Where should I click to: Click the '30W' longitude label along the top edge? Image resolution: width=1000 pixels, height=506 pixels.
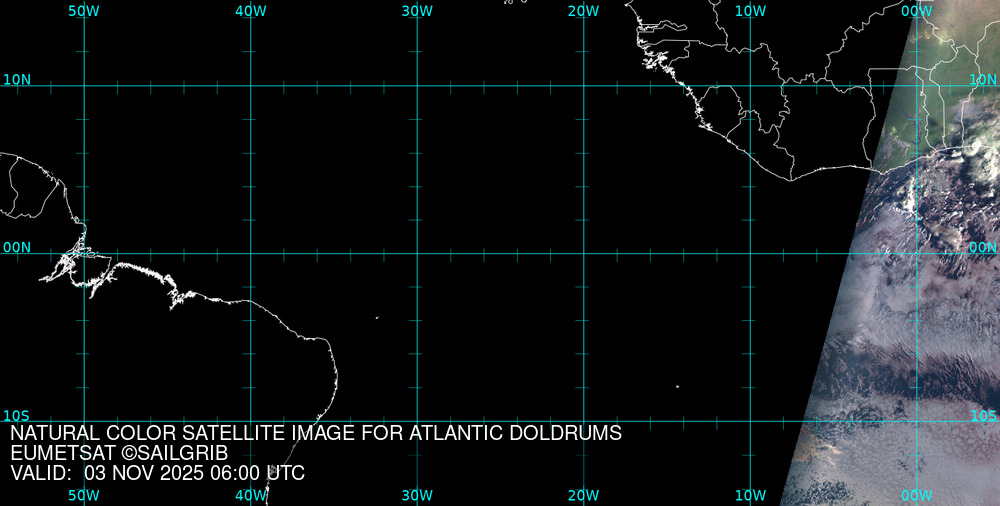417,11
